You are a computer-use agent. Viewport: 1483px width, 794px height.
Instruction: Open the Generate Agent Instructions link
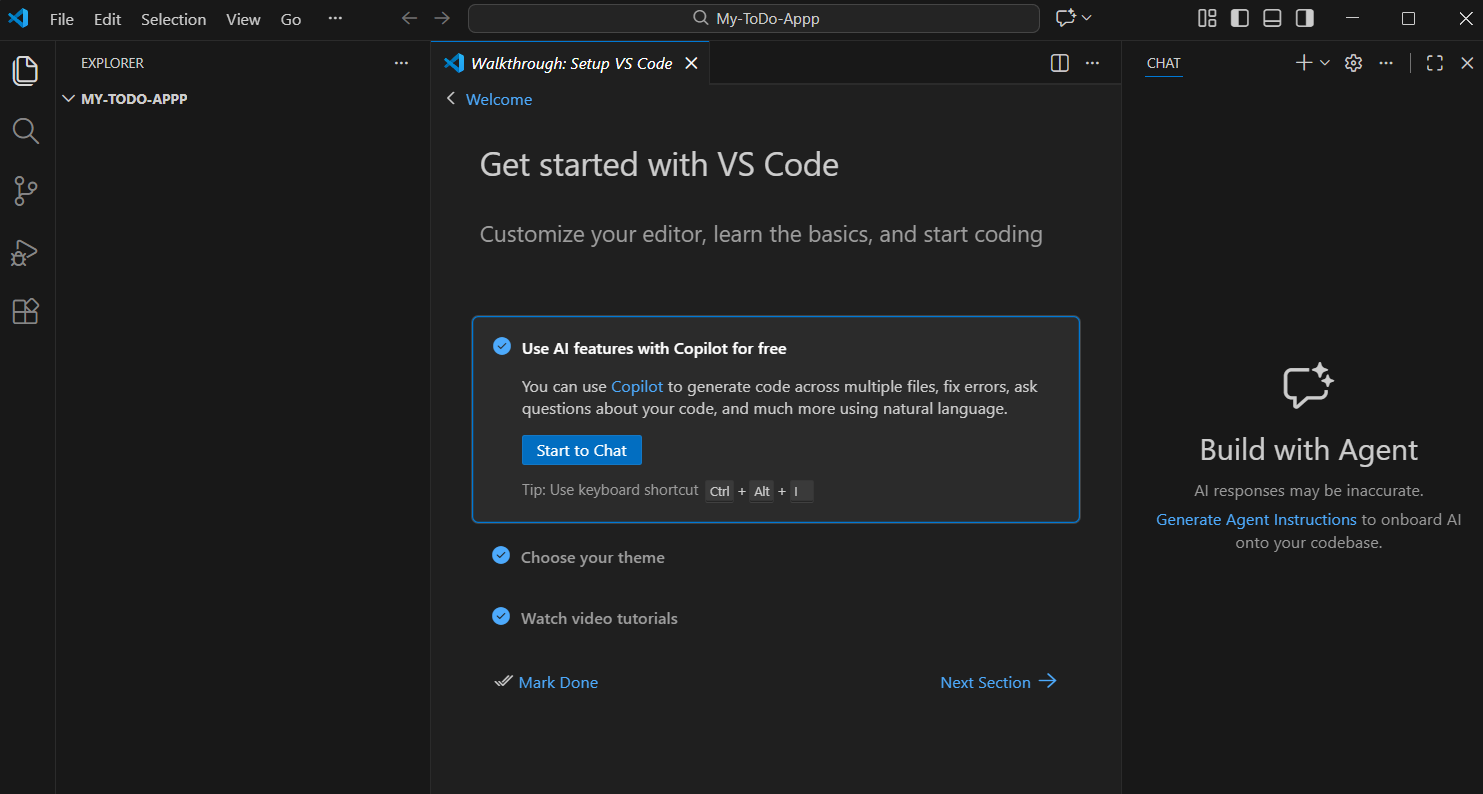(x=1256, y=519)
